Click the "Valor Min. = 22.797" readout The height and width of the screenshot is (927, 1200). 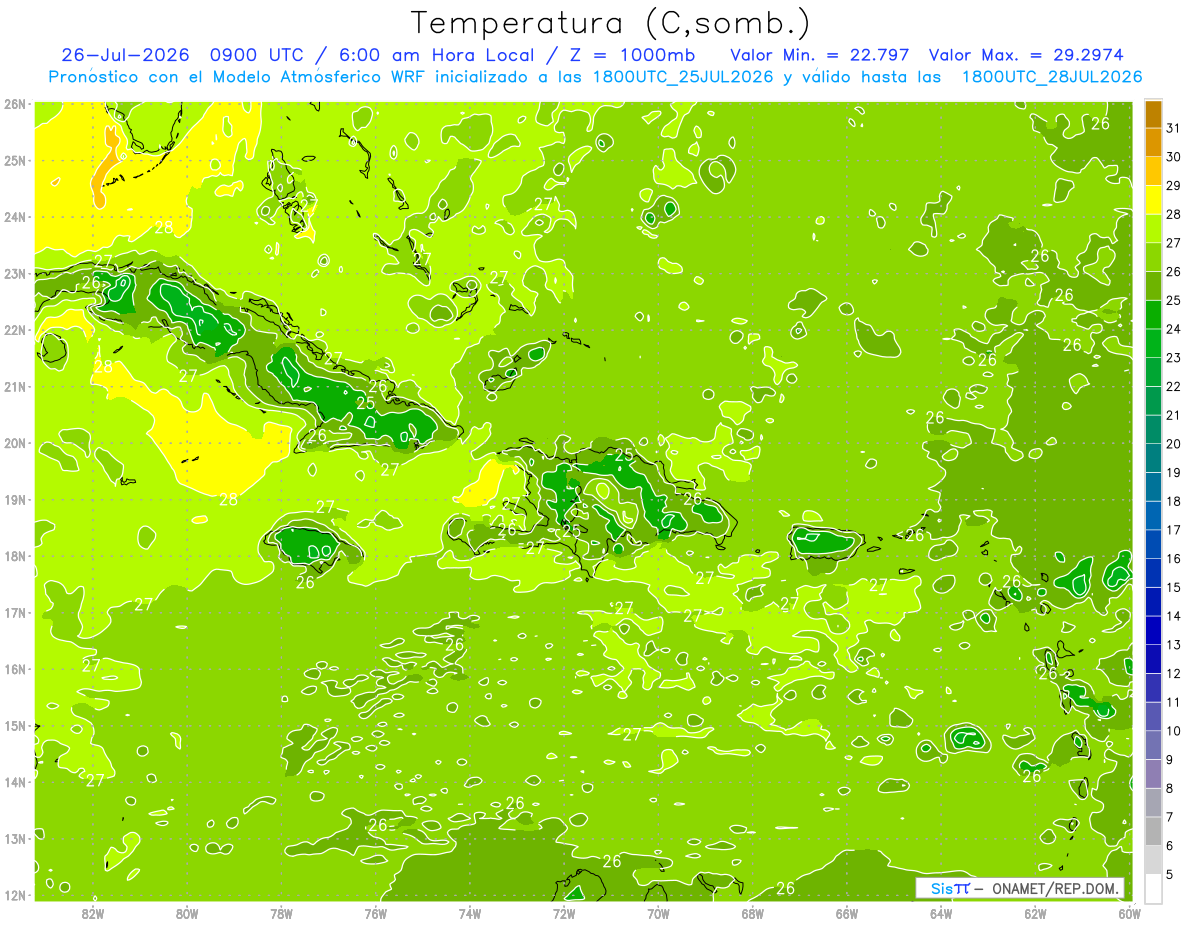[x=820, y=55]
